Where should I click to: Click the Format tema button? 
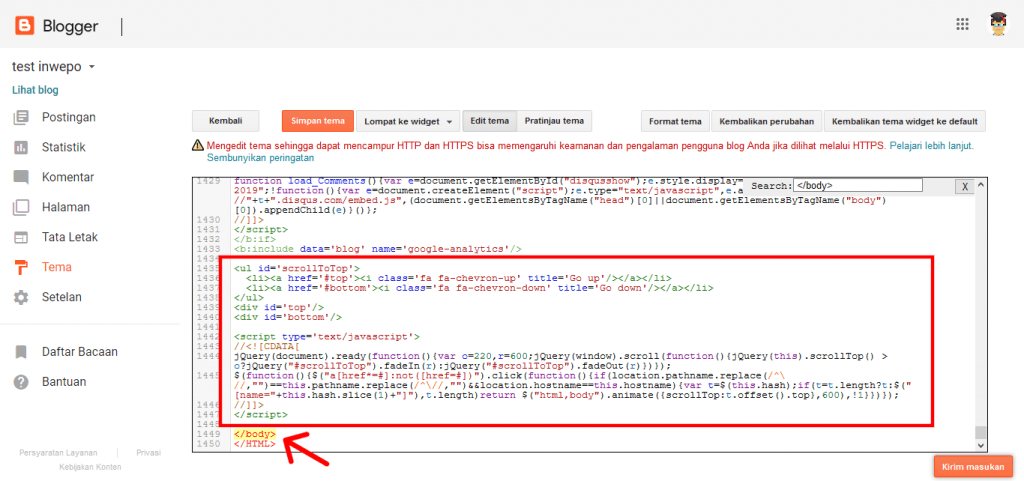click(675, 121)
